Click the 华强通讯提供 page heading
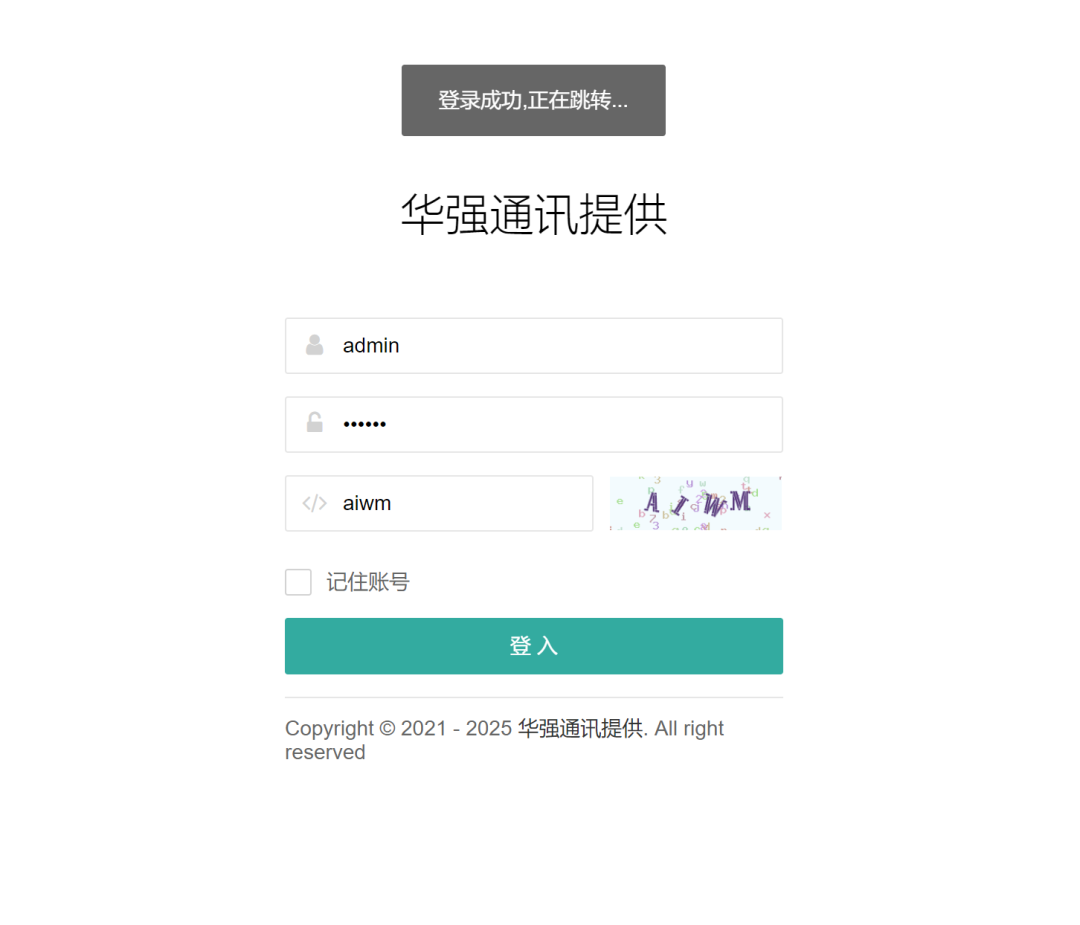 pos(534,214)
